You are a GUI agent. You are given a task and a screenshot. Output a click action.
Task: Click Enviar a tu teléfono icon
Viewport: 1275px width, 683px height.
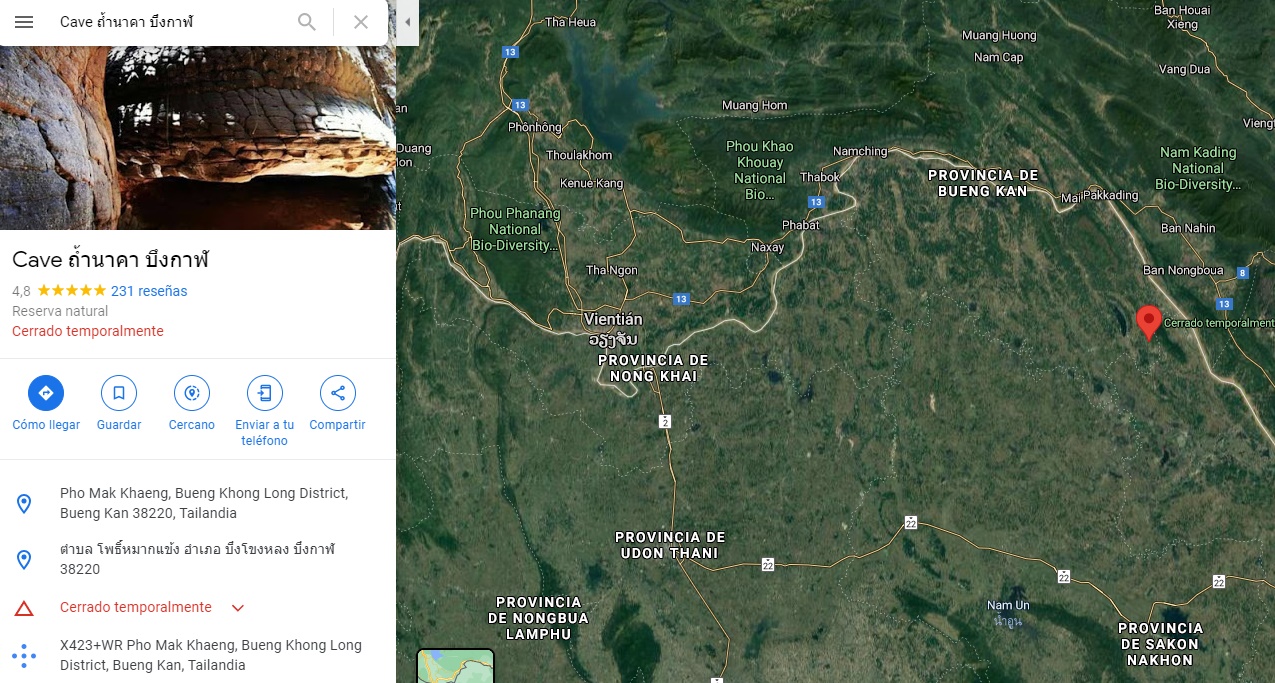pyautogui.click(x=265, y=393)
